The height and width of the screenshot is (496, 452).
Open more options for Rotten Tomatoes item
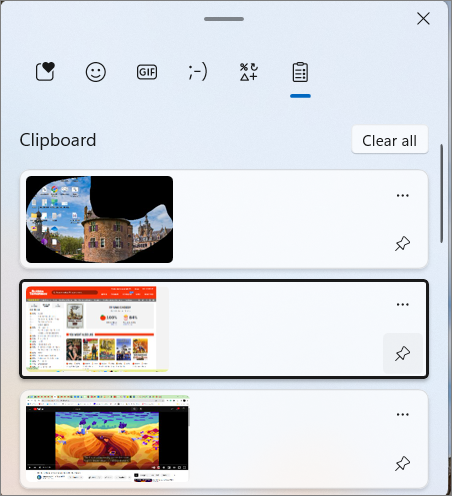[x=403, y=304]
